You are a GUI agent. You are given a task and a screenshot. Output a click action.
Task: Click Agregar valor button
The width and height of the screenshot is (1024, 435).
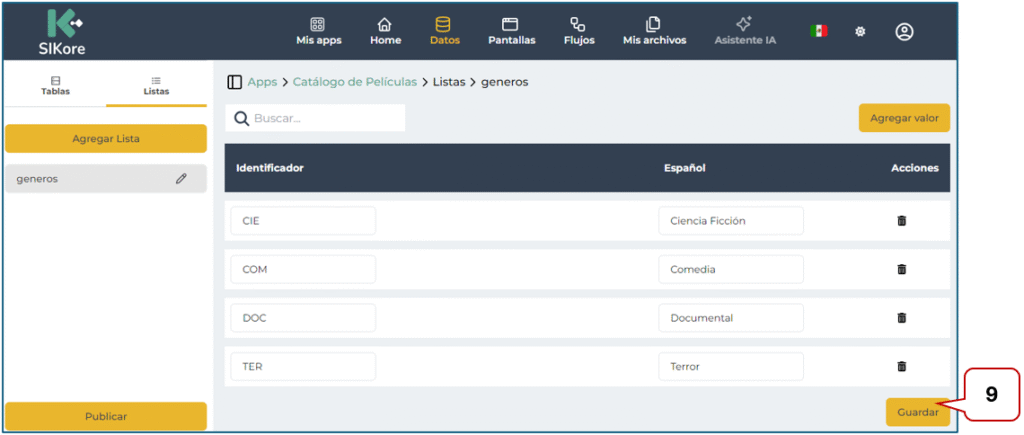pyautogui.click(x=904, y=118)
